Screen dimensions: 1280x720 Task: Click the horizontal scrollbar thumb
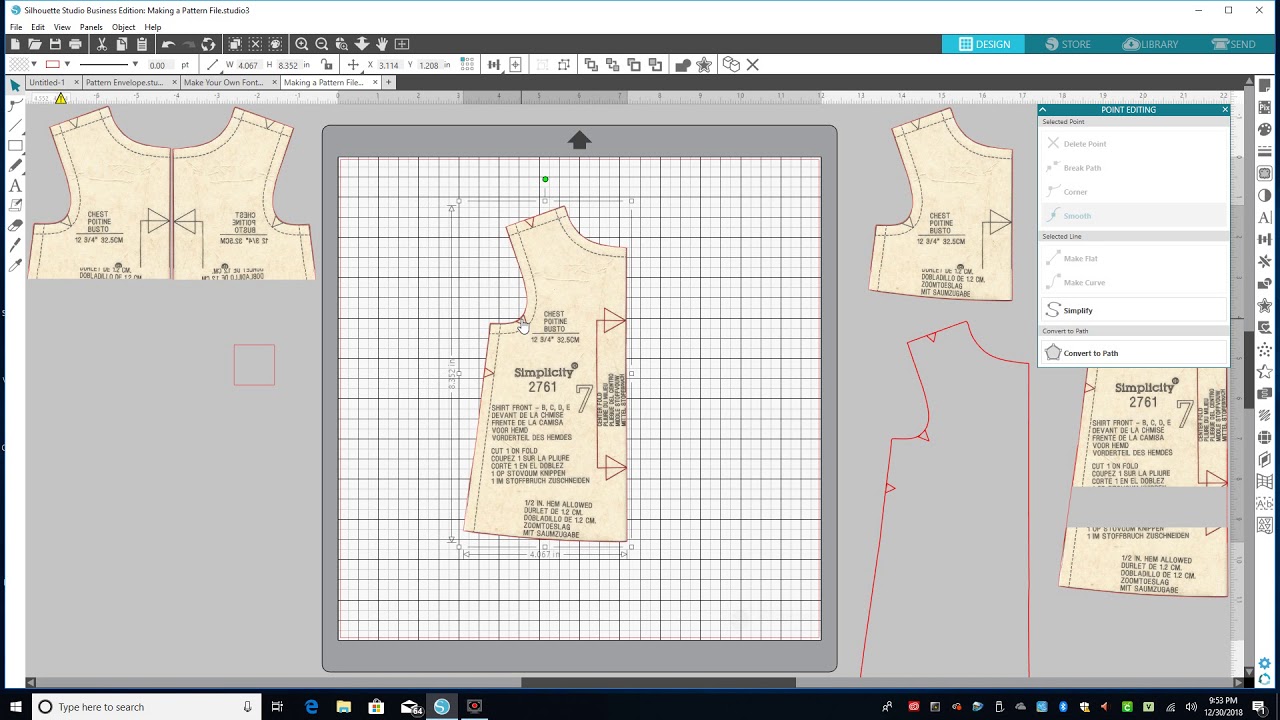click(659, 683)
